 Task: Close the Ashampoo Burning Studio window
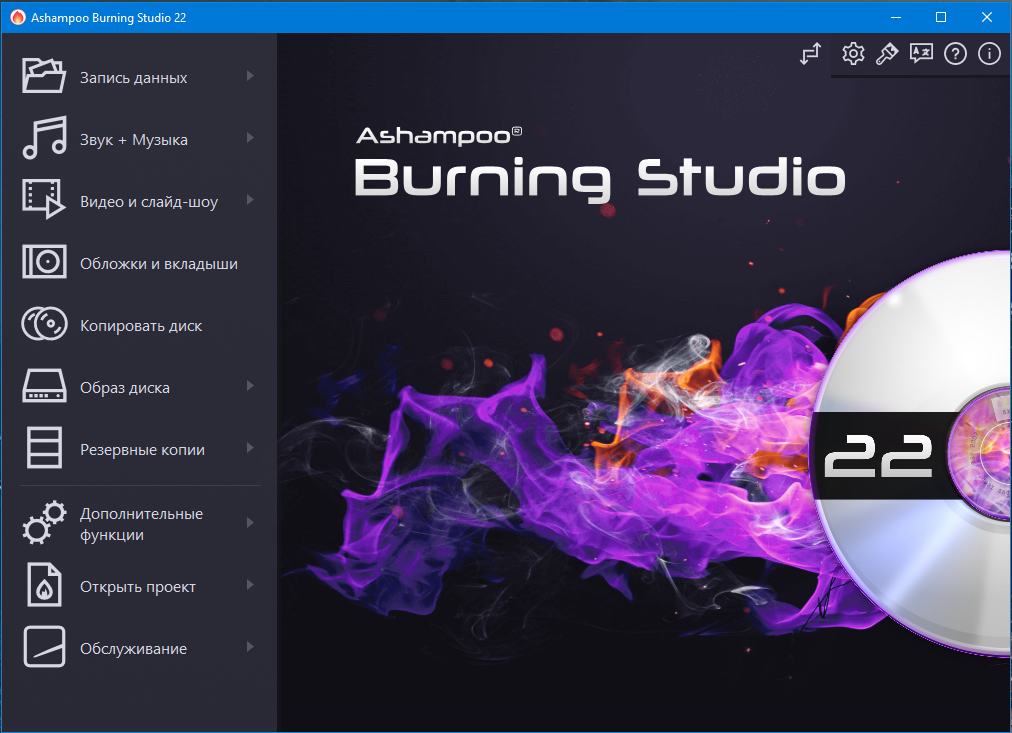click(987, 17)
